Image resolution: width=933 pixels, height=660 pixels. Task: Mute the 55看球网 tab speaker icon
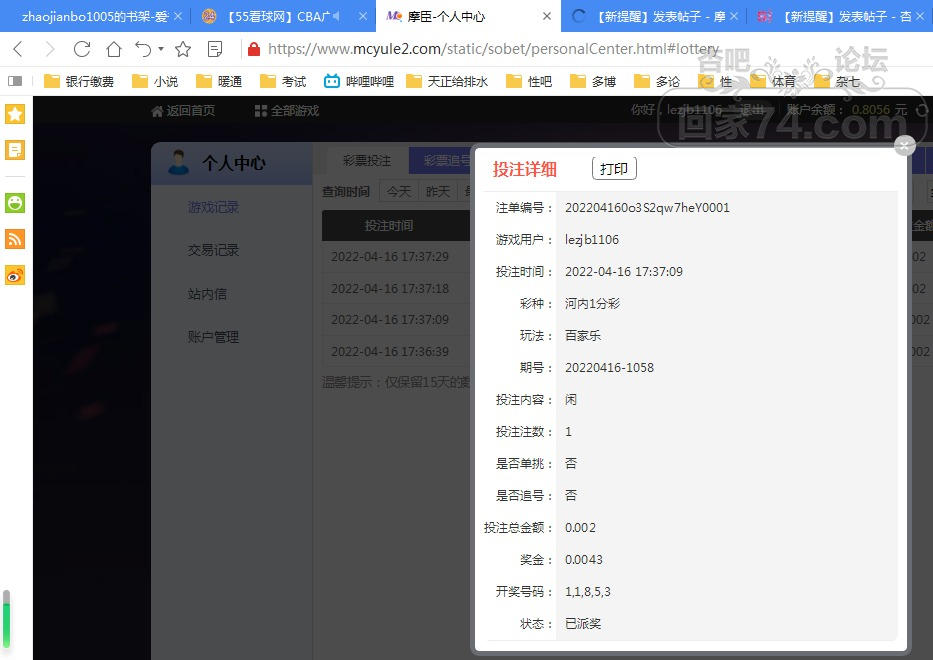(336, 16)
